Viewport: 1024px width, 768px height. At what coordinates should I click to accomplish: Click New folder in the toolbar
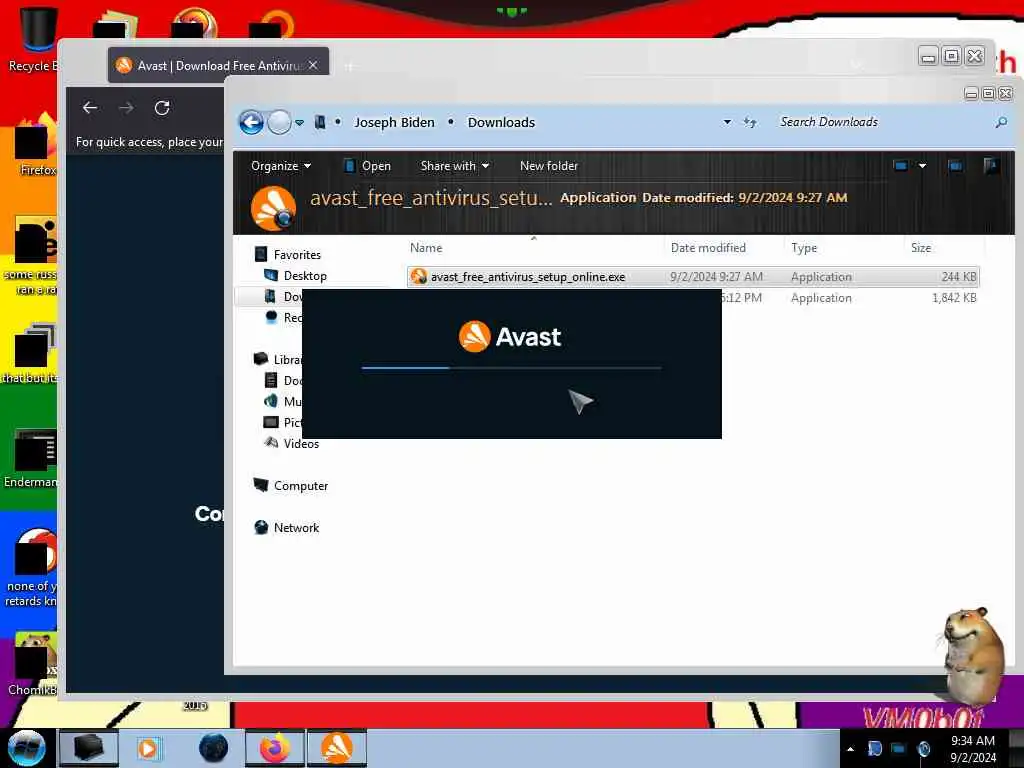pyautogui.click(x=549, y=166)
